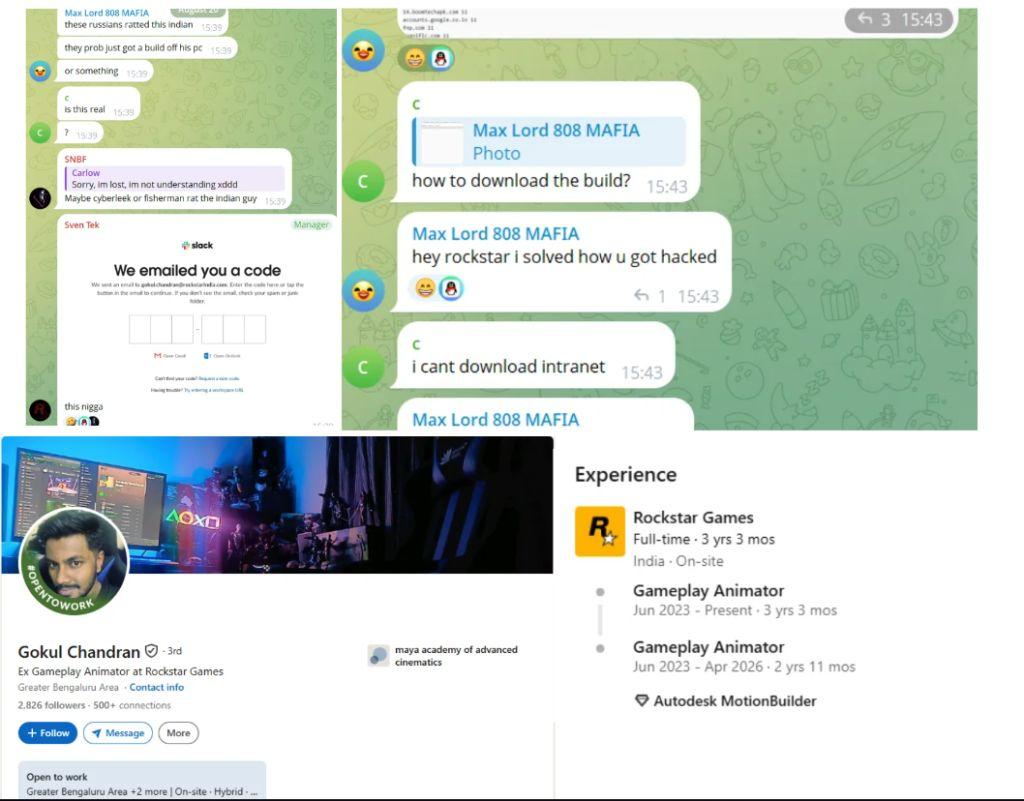Click "Max Lord 808 MAFIA" above "hey rockstar" message

[496, 234]
